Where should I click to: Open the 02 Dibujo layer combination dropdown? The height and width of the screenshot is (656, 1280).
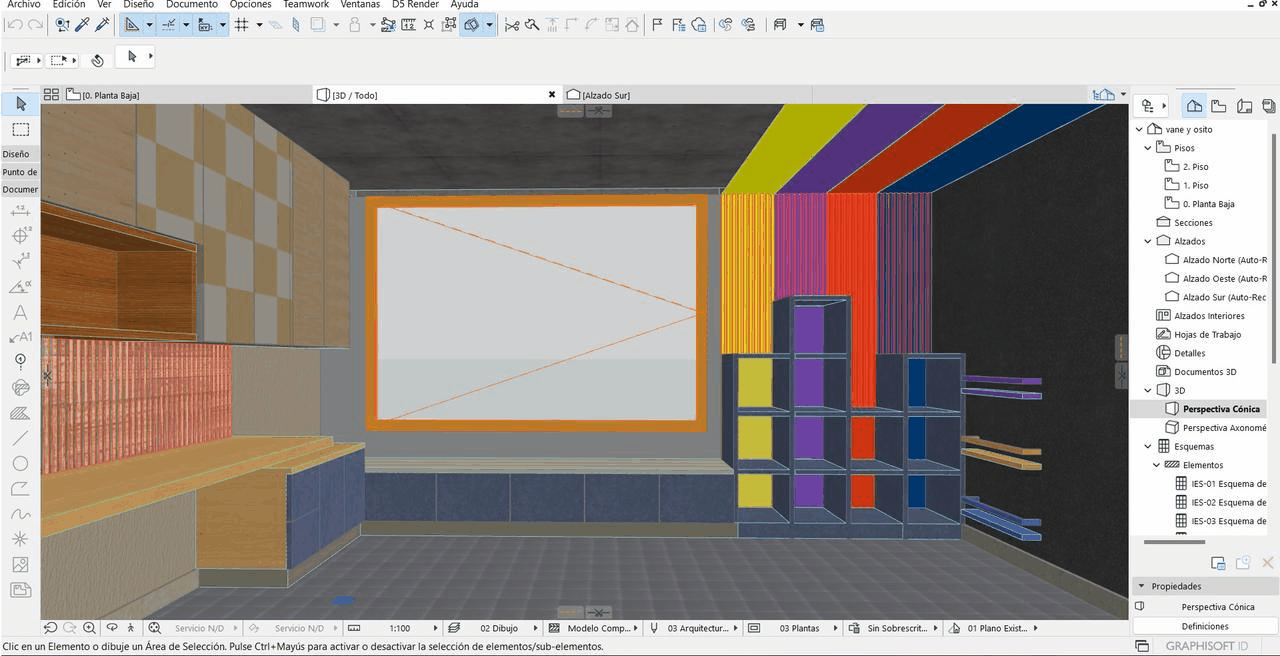pos(498,628)
